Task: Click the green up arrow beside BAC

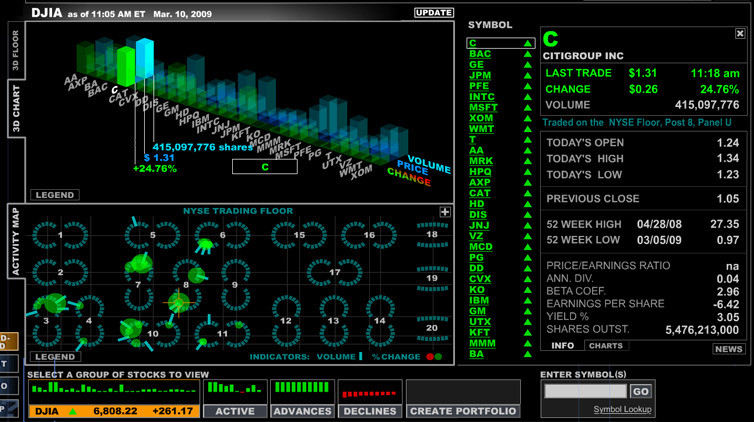Action: 527,54
